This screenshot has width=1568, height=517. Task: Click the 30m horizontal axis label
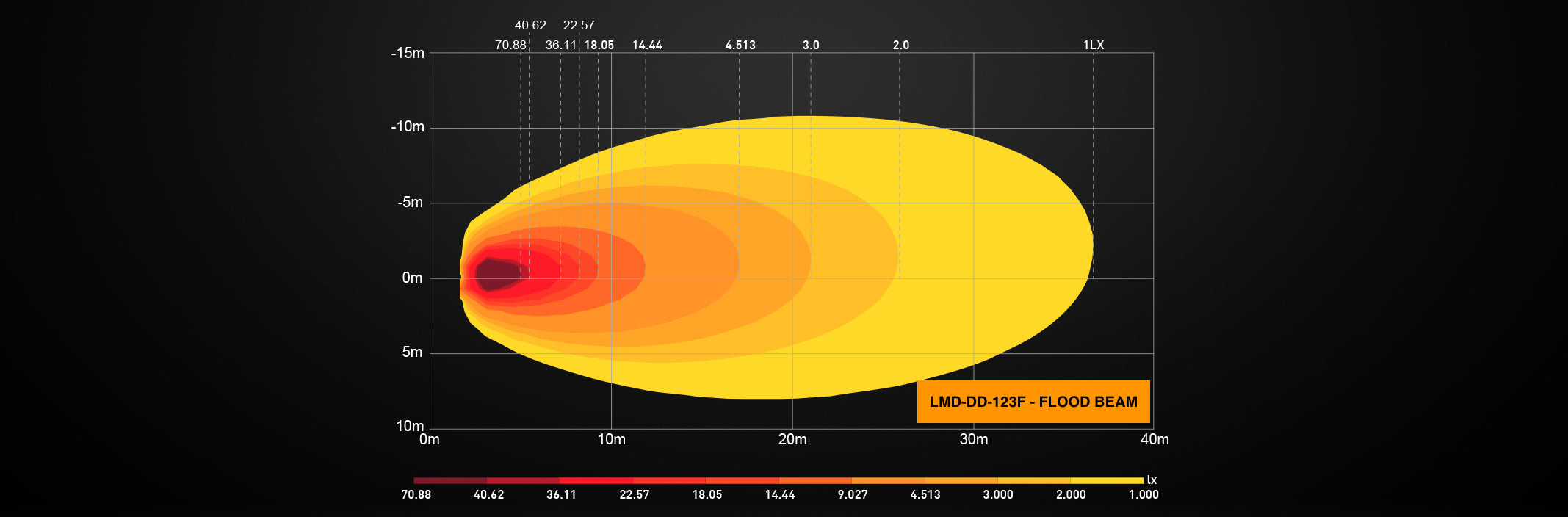pos(973,439)
